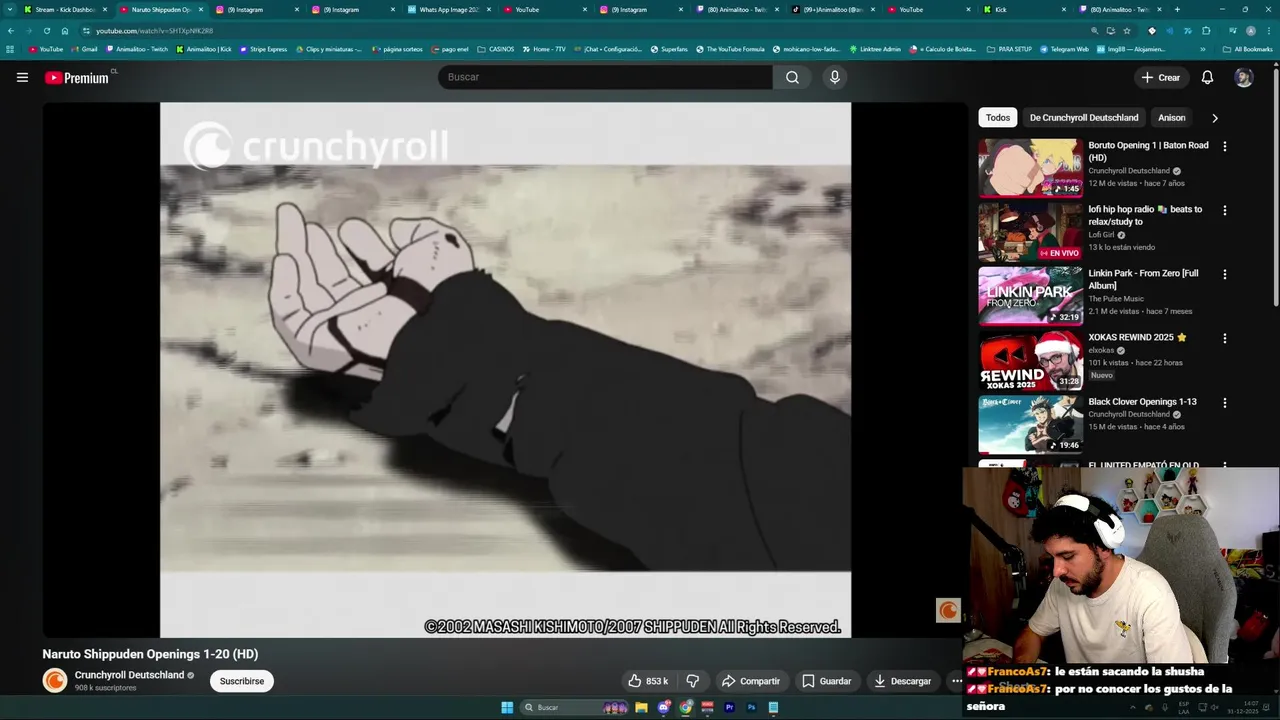The image size is (1280, 720).
Task: Go back in the browser
Action: 11,31
